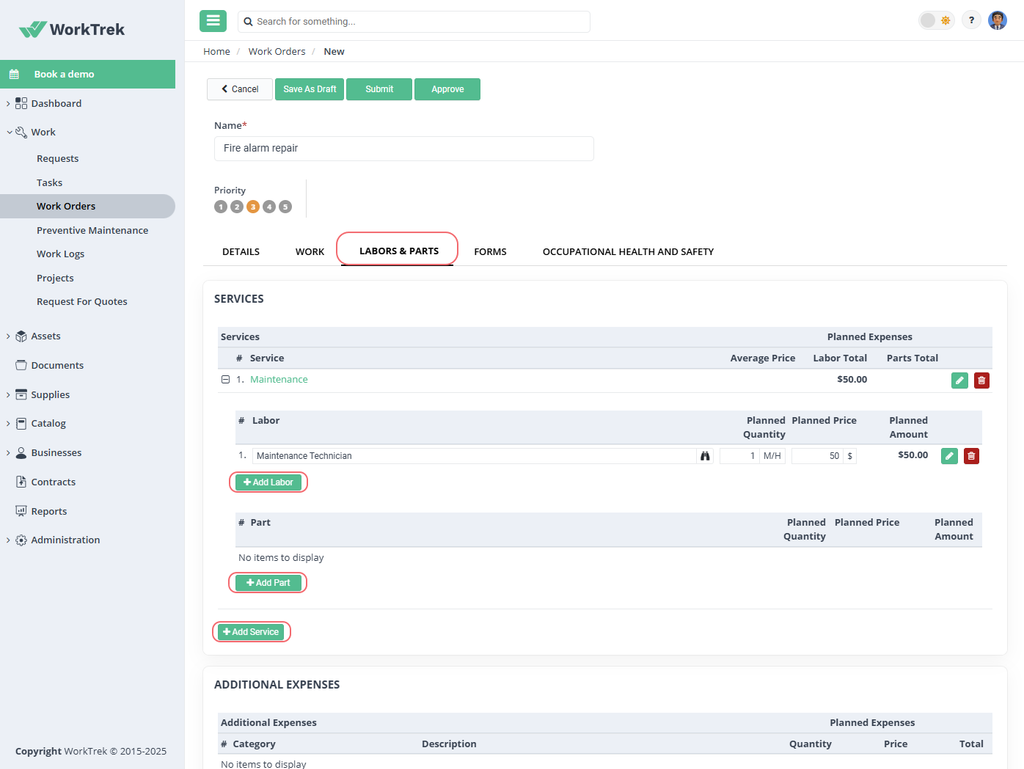Go to Home breadcrumb link

point(216,52)
